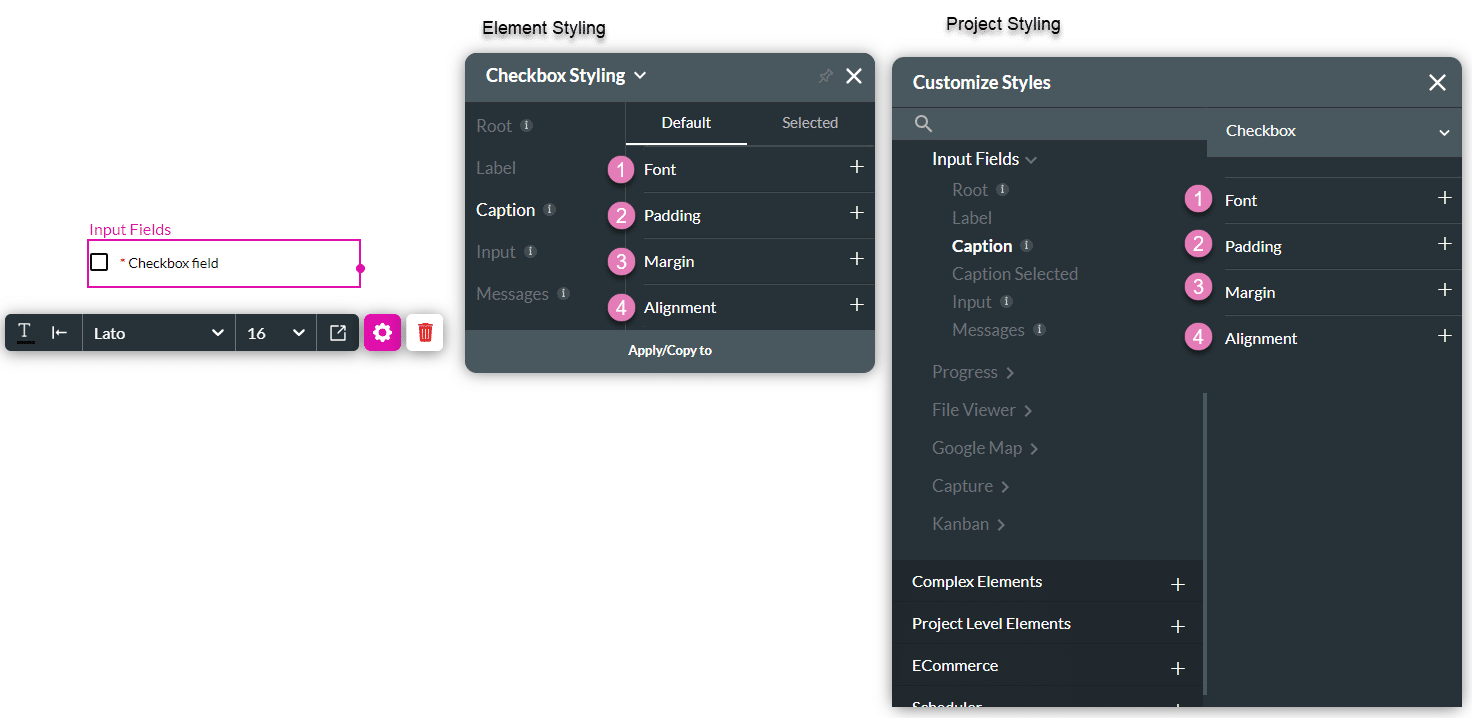
Task: Click the info icon beside Root section
Action: [528, 125]
